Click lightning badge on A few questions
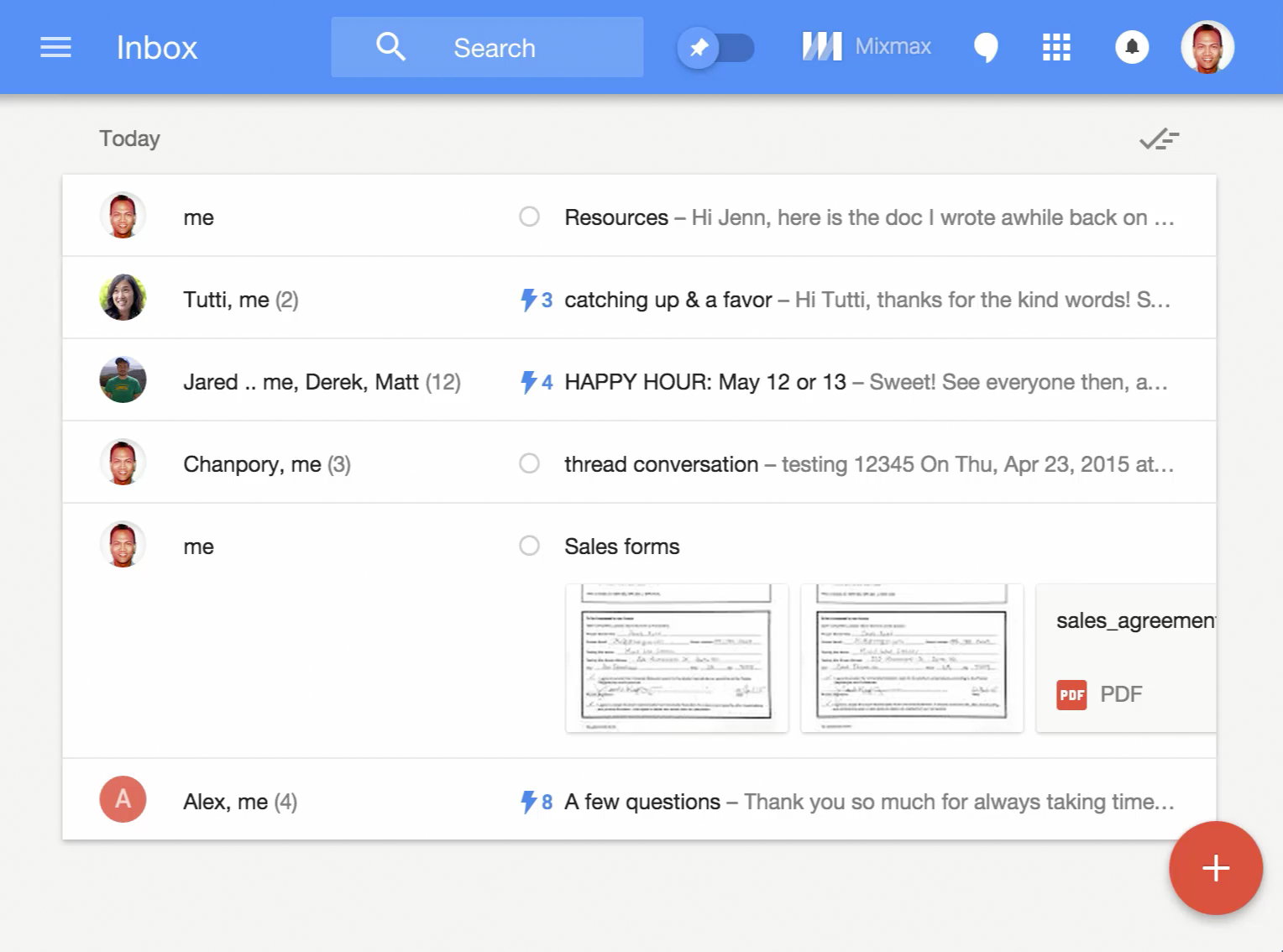 point(537,802)
